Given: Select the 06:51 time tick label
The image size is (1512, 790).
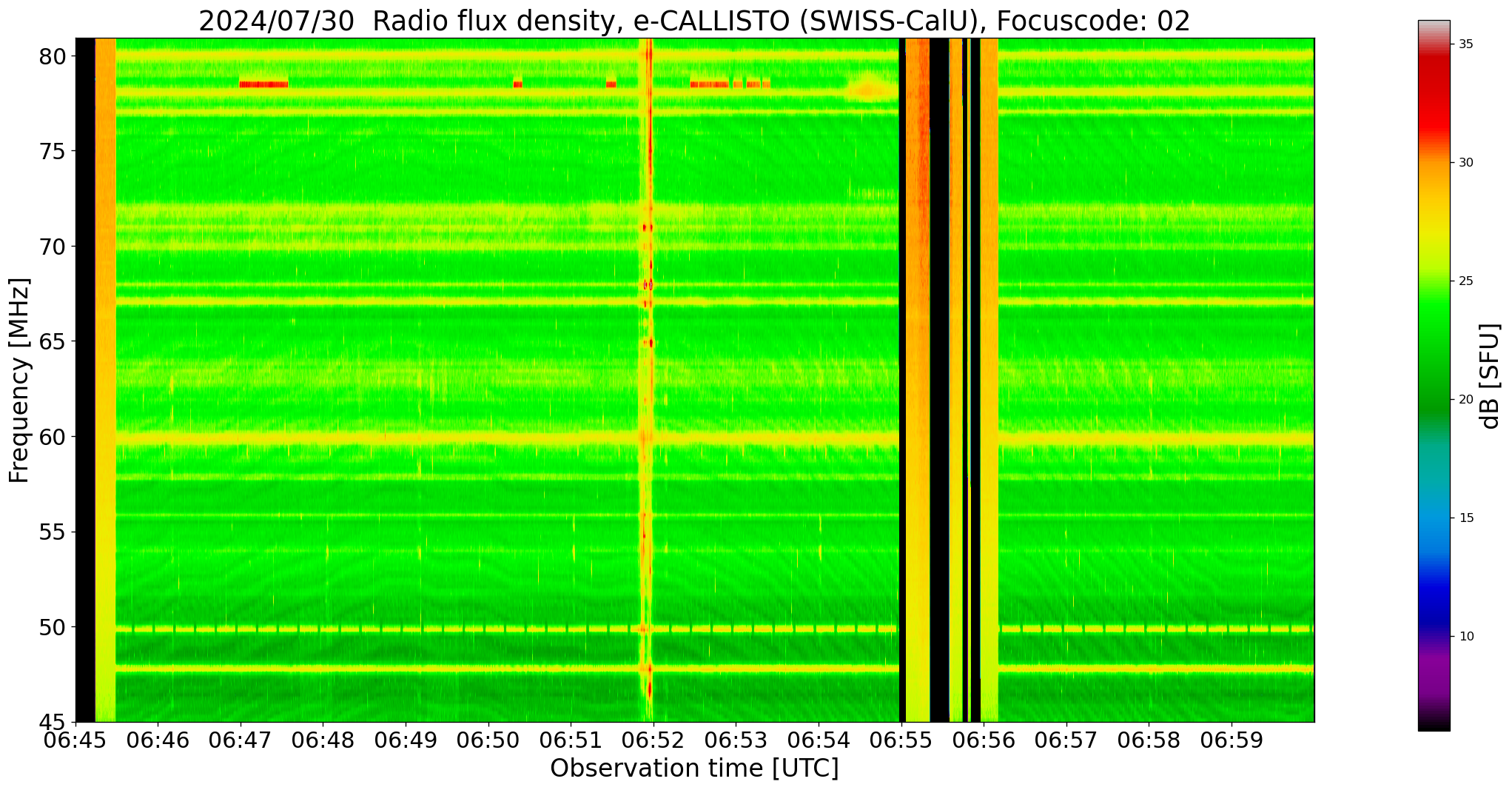Looking at the screenshot, I should pos(571,740).
